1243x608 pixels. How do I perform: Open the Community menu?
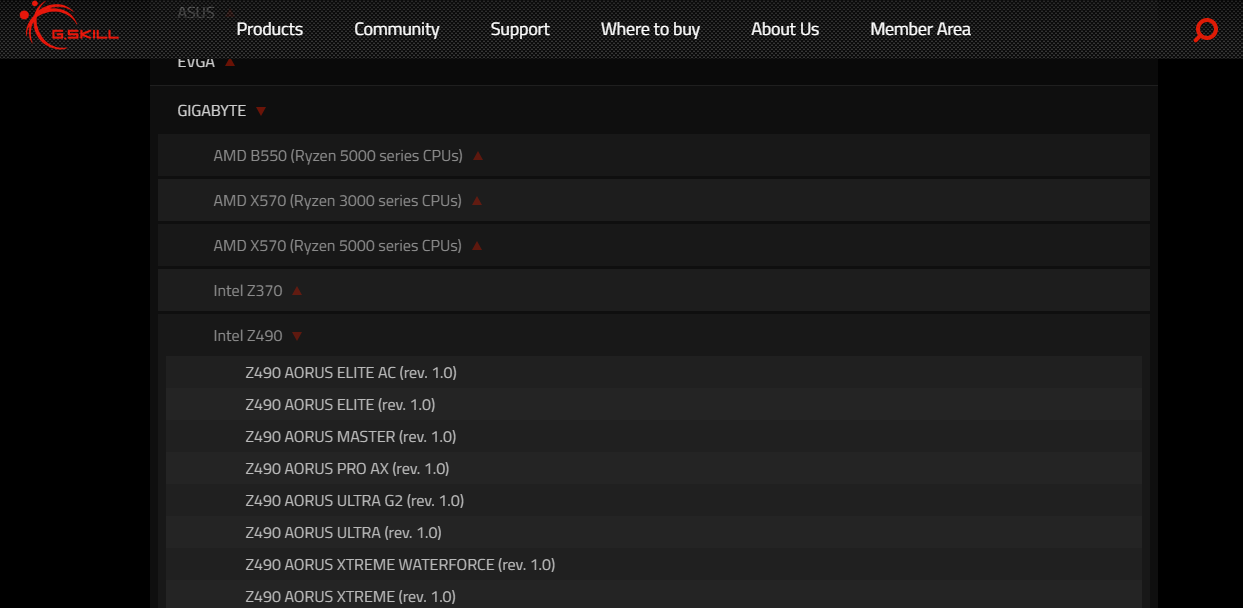click(x=397, y=29)
